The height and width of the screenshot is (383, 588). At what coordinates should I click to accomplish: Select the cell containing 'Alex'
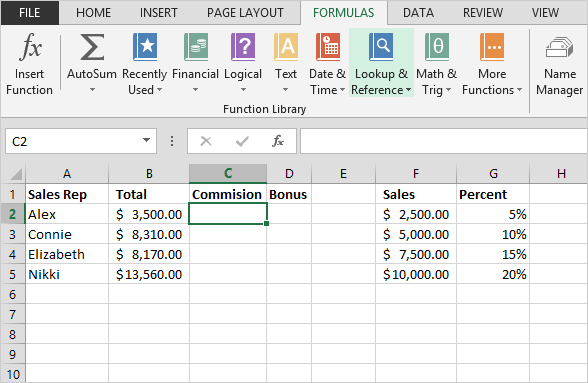(67, 214)
